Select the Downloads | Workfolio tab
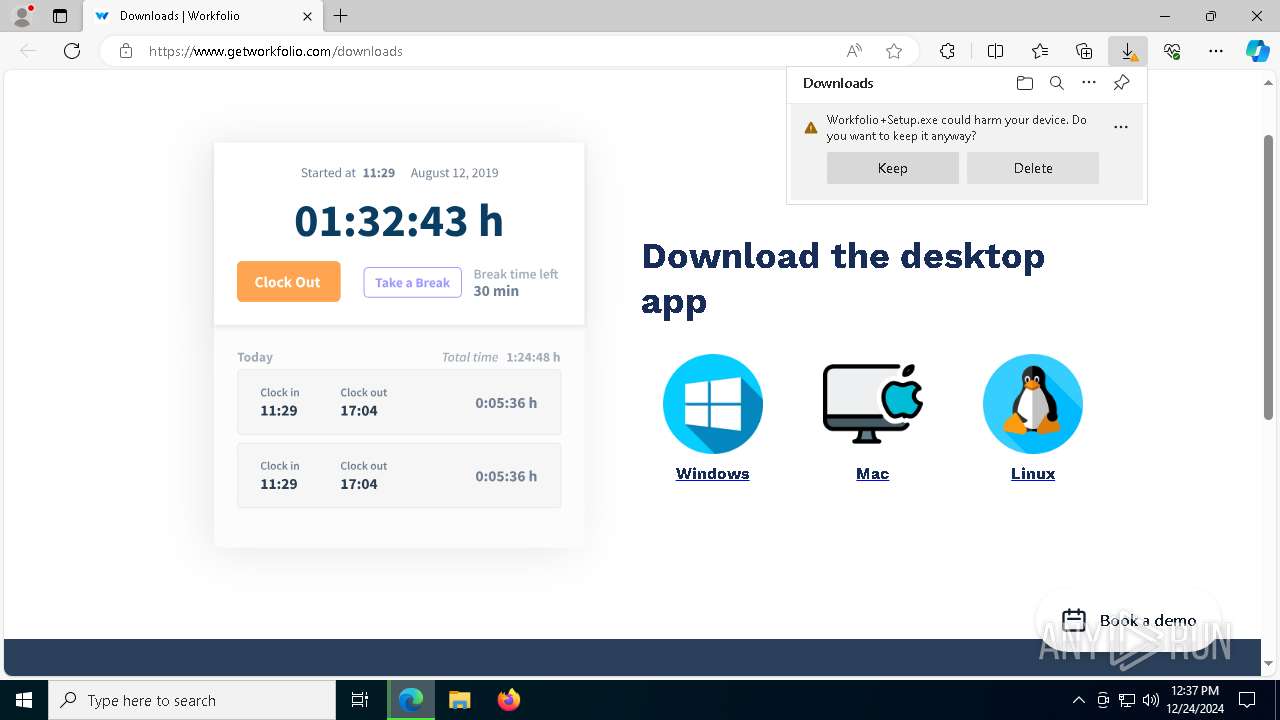 [x=203, y=16]
